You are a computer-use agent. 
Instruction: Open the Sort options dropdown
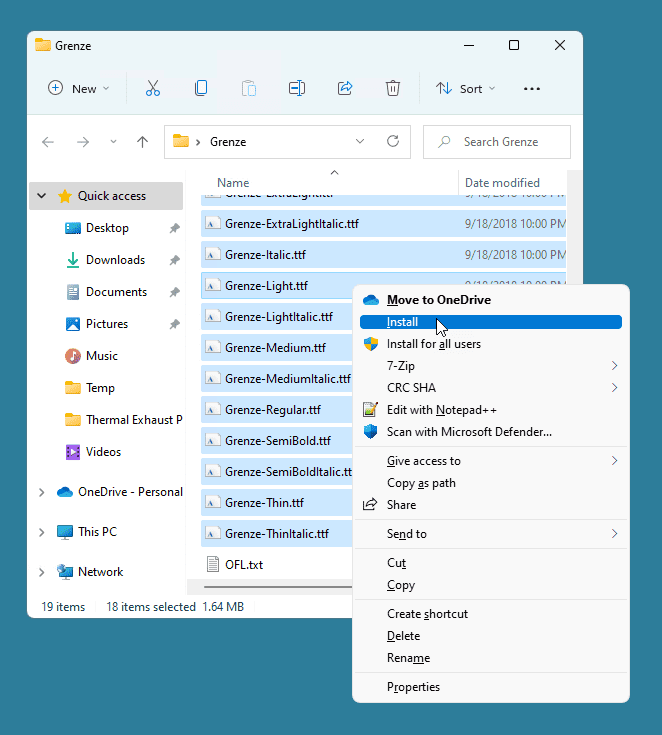click(465, 89)
